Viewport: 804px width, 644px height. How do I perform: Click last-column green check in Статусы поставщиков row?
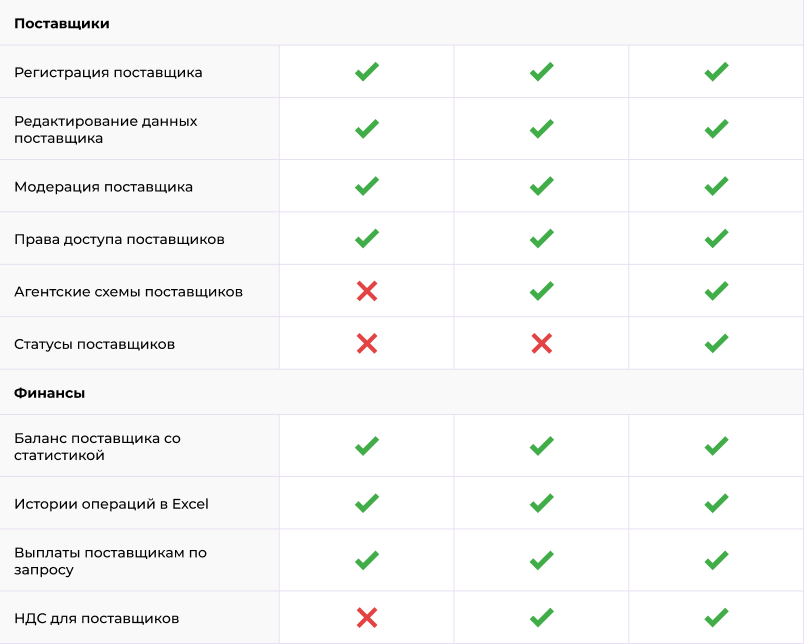(716, 343)
